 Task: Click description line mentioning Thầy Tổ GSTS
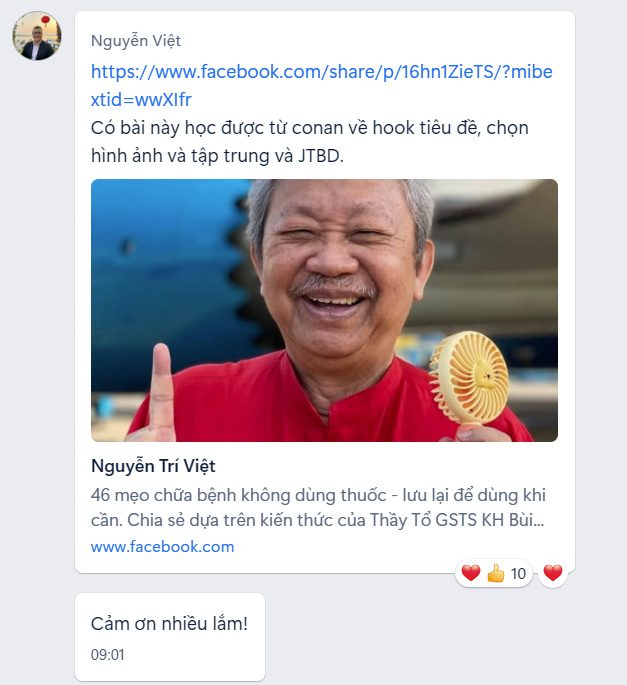pyautogui.click(x=318, y=520)
